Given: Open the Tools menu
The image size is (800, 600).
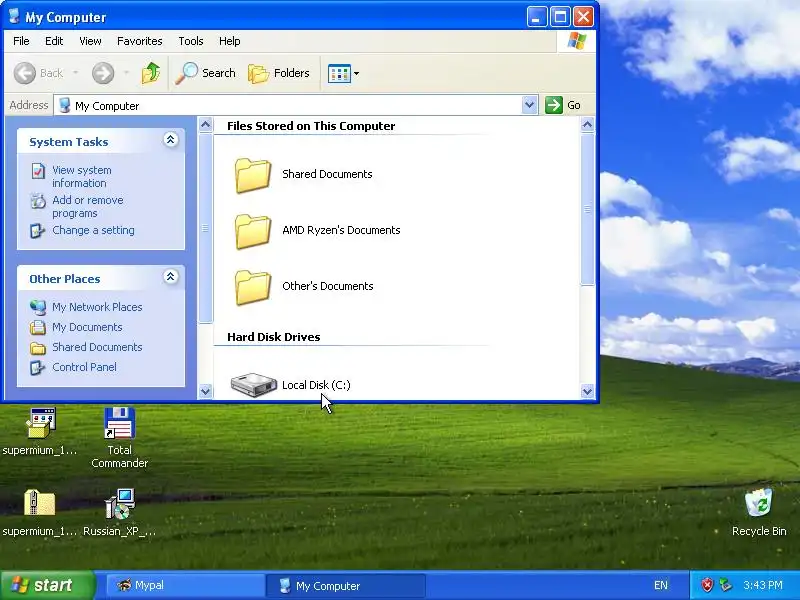Looking at the screenshot, I should 191,41.
